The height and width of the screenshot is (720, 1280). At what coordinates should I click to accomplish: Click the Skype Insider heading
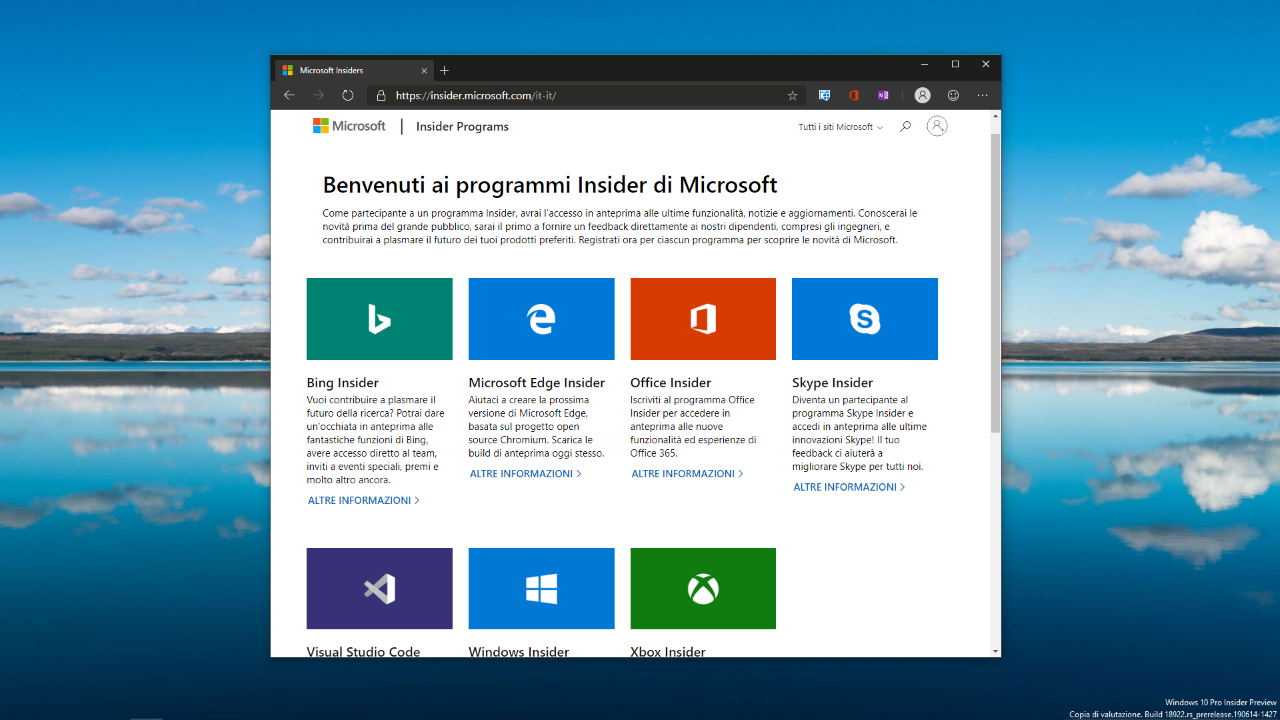[833, 382]
